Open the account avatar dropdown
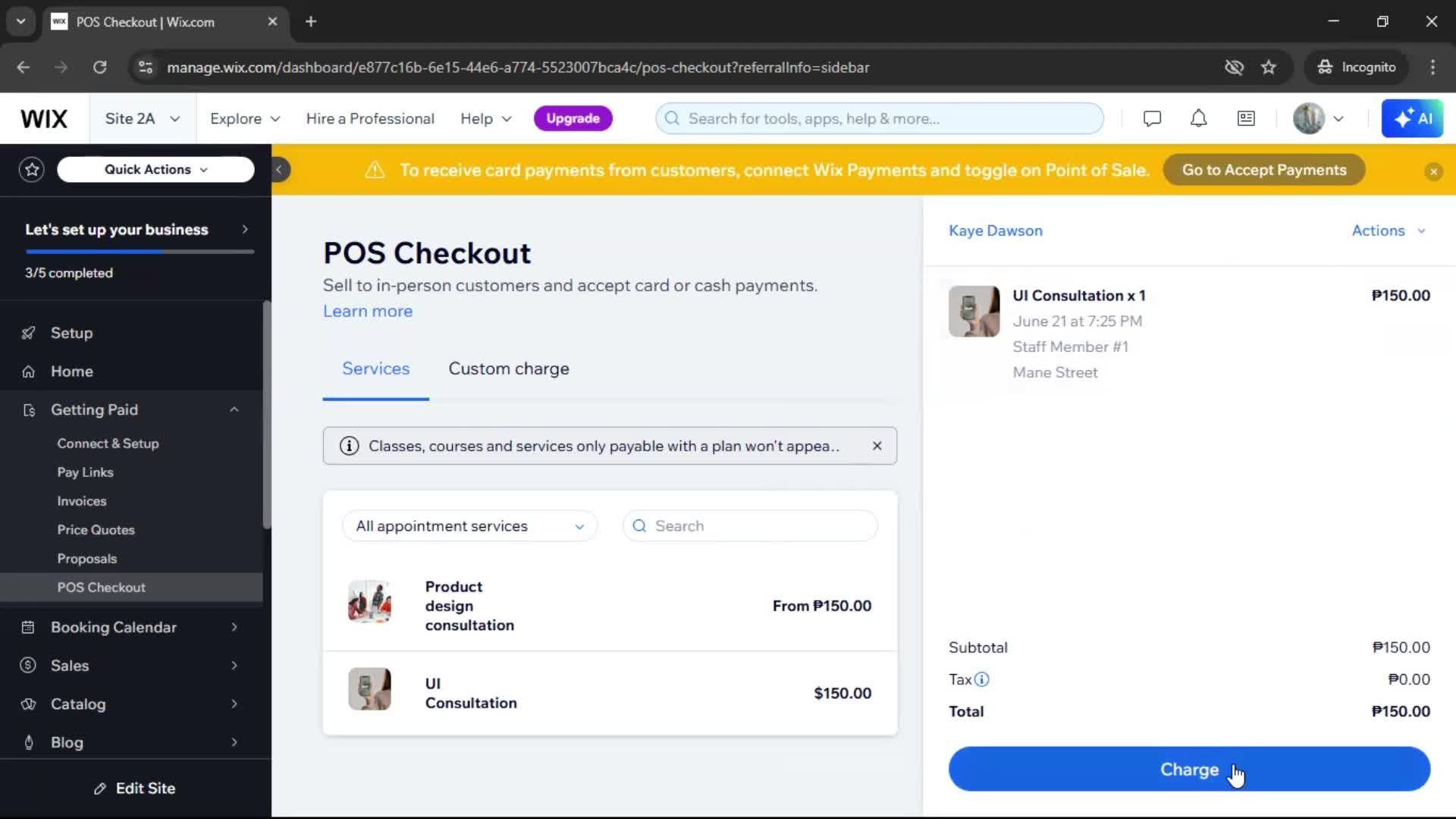1456x819 pixels. tap(1319, 119)
